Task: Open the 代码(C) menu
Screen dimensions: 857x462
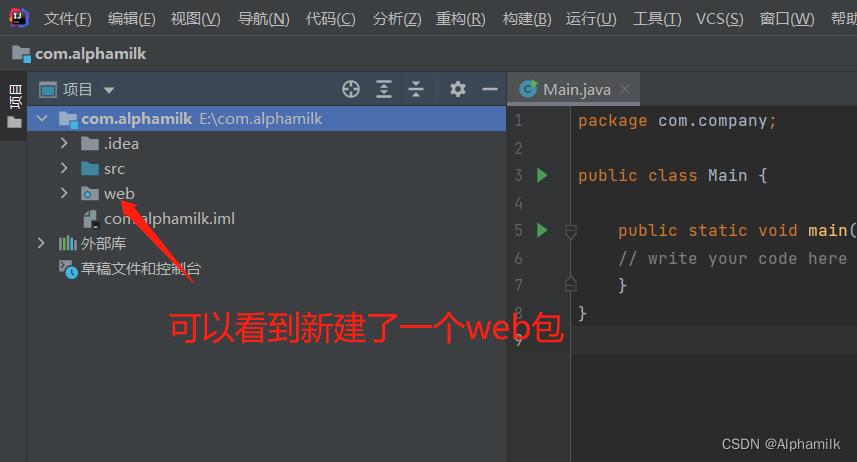Action: point(330,19)
